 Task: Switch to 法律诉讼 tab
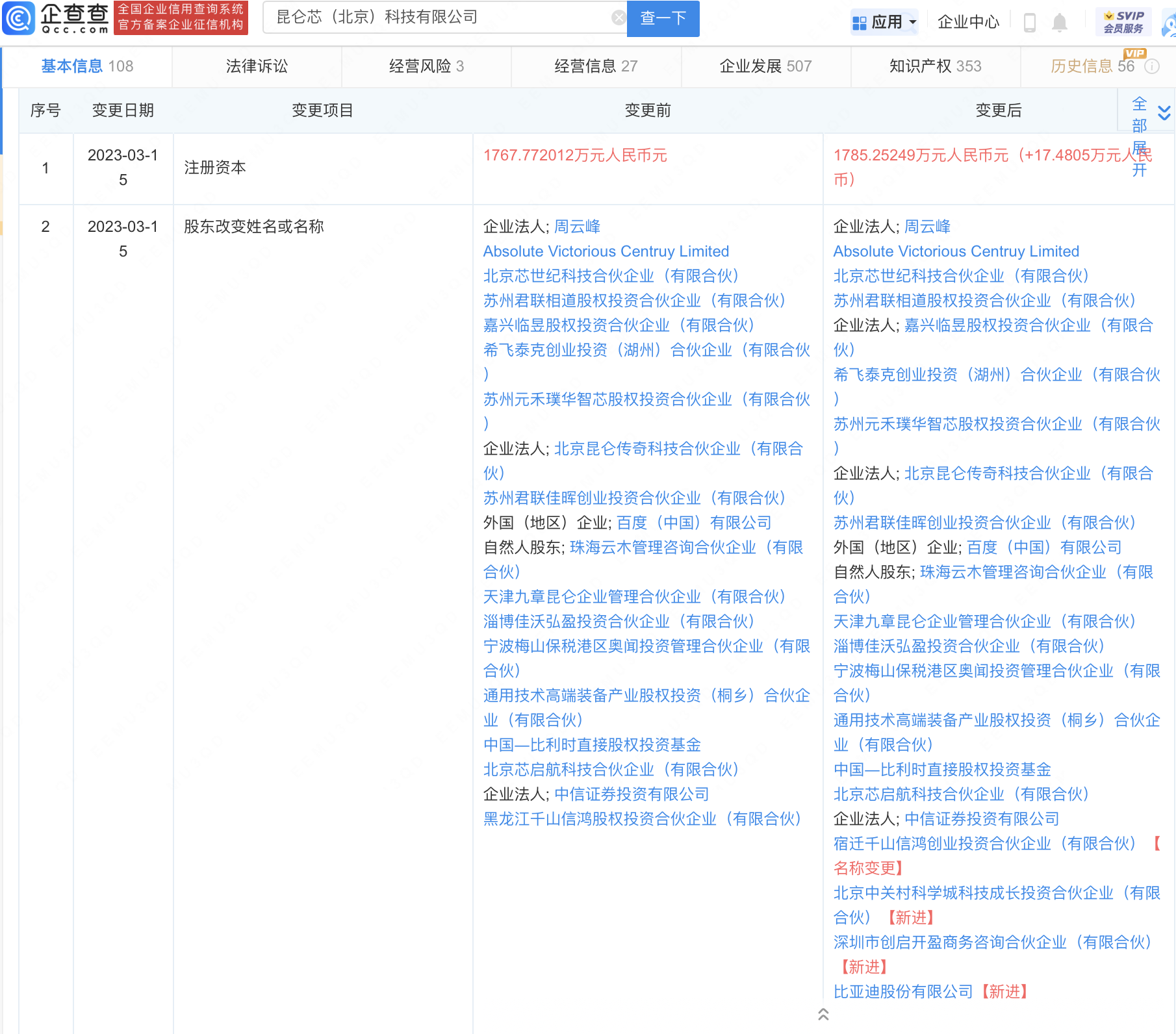[257, 66]
